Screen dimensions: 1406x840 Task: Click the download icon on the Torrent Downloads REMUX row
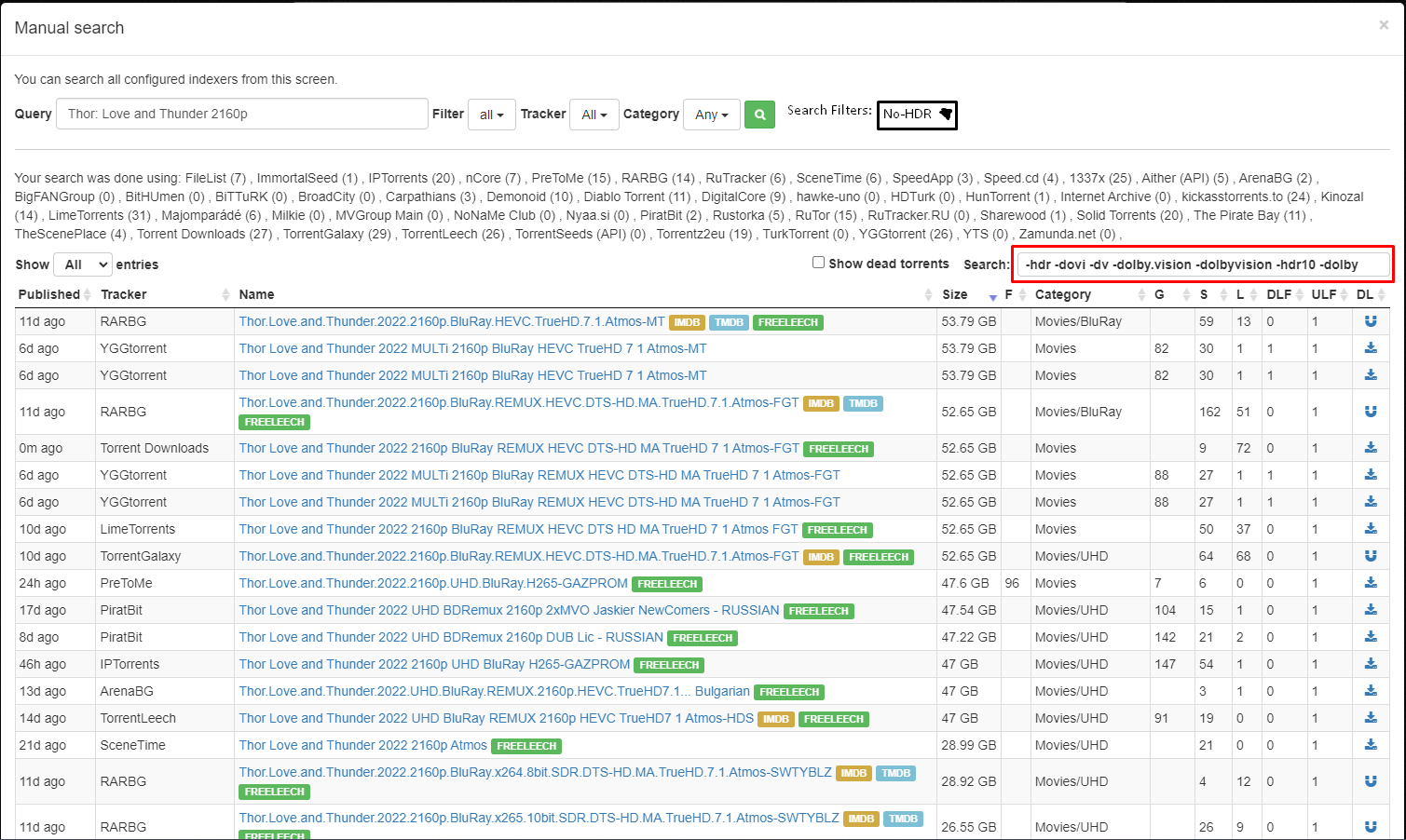1371,448
